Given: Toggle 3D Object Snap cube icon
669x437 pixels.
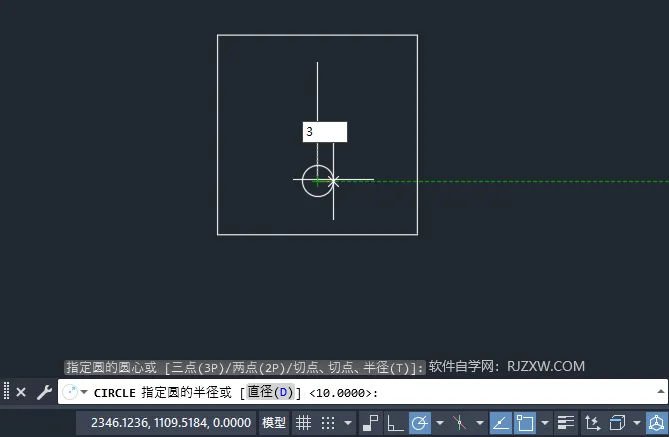Looking at the screenshot, I should [657, 423].
